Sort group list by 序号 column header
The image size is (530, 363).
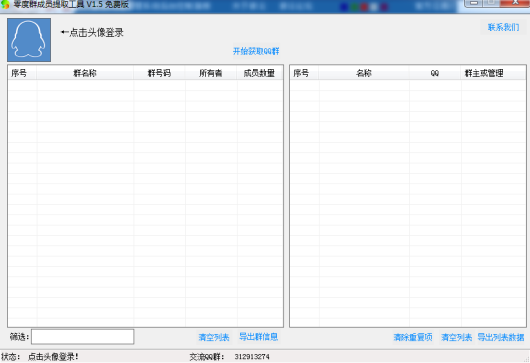[x=22, y=73]
